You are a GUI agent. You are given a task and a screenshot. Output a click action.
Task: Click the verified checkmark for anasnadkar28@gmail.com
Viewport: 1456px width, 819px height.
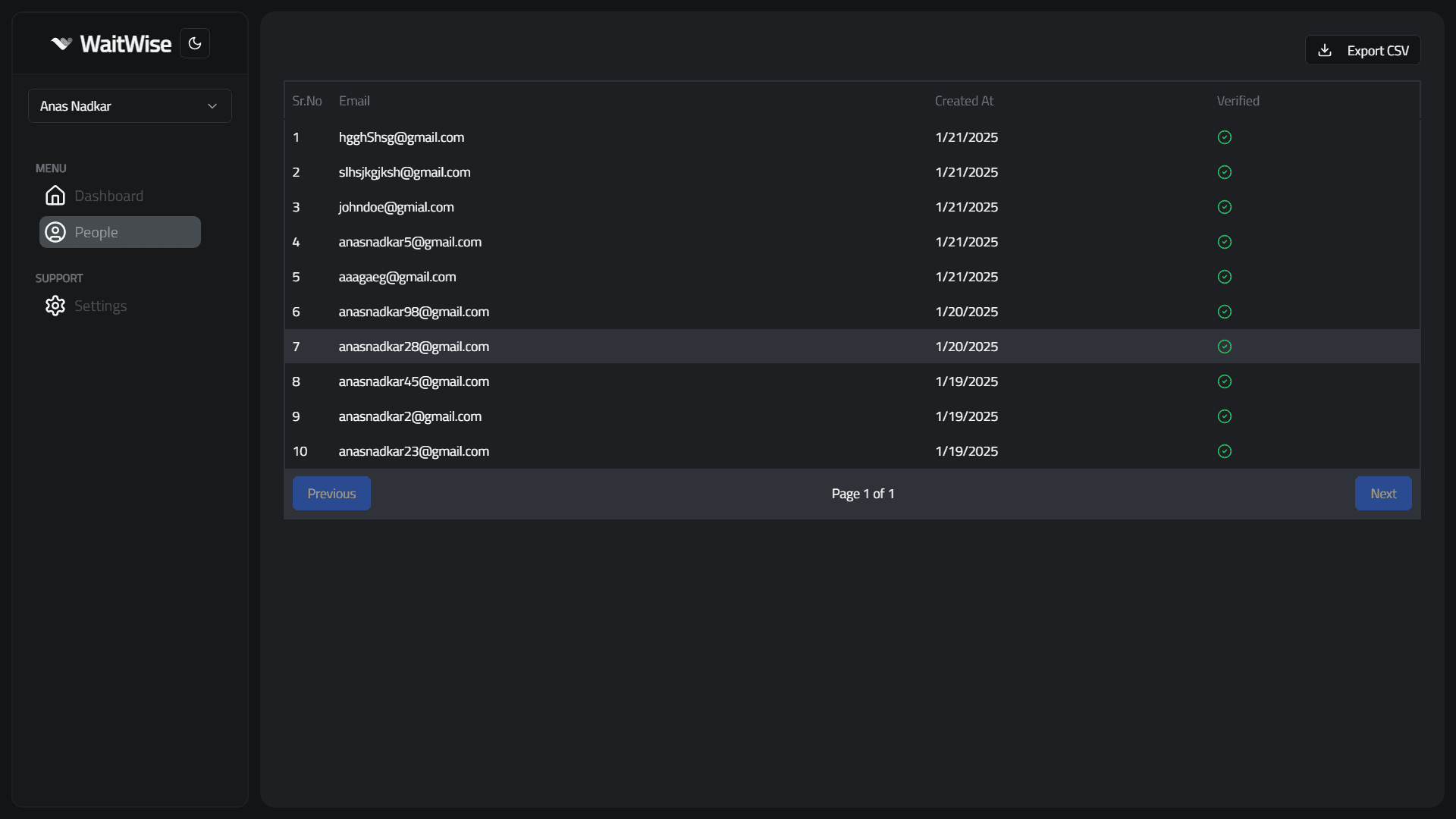point(1225,347)
